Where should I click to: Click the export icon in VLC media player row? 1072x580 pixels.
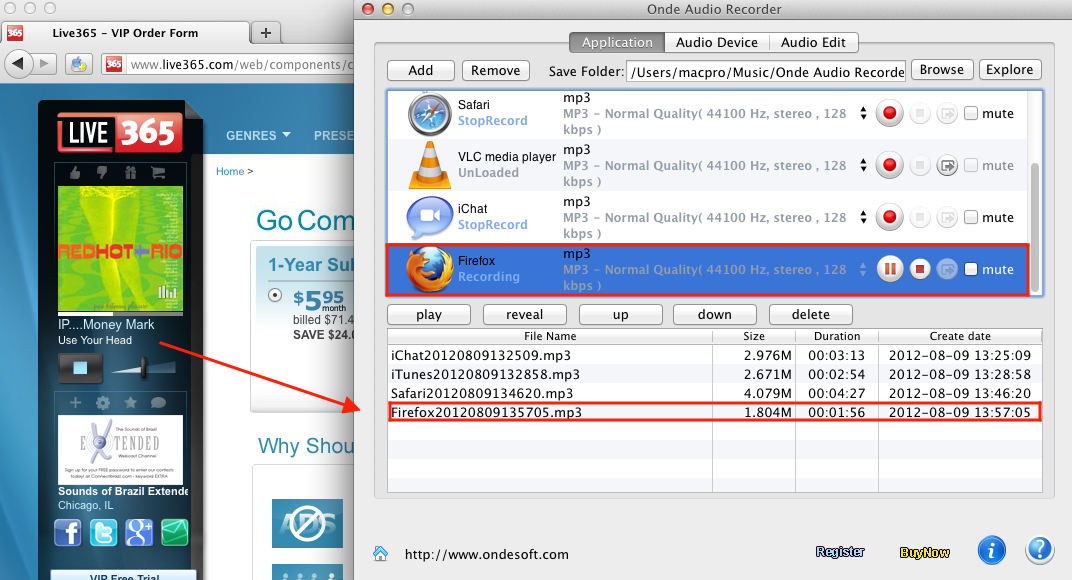(x=947, y=165)
